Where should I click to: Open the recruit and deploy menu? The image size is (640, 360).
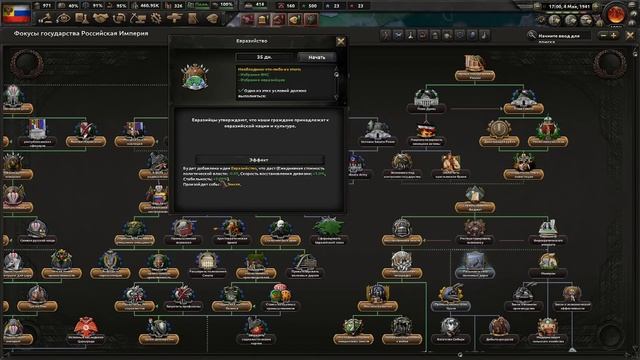[174, 18]
